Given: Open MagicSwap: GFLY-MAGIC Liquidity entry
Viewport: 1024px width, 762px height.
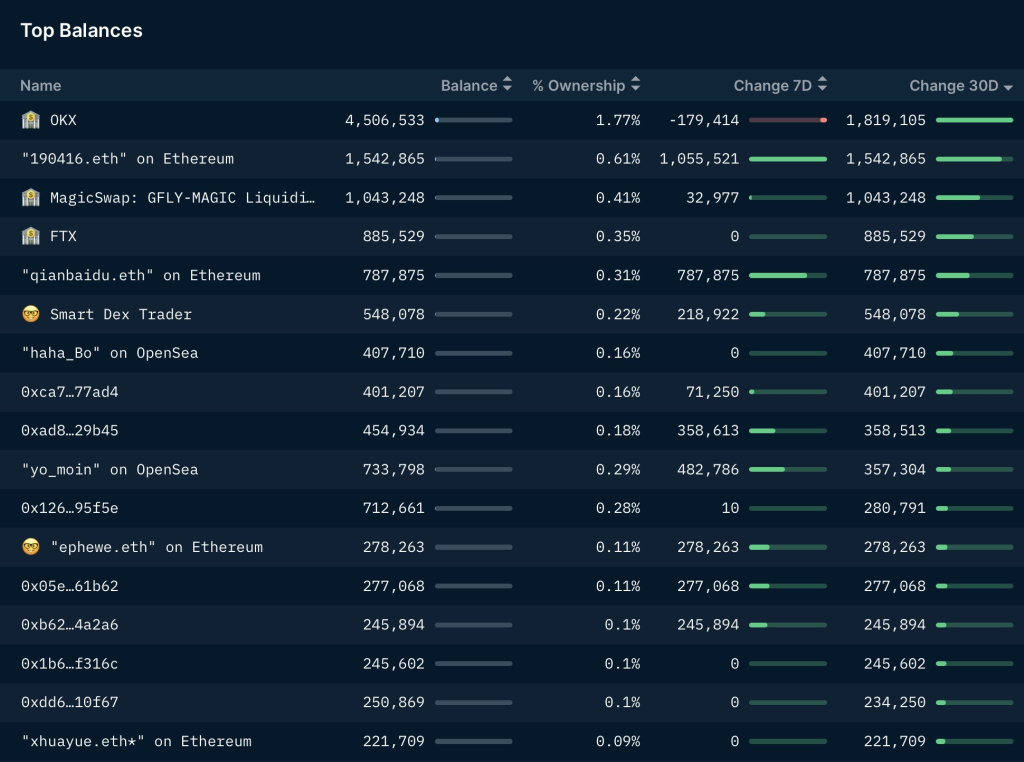Looking at the screenshot, I should coord(182,198).
